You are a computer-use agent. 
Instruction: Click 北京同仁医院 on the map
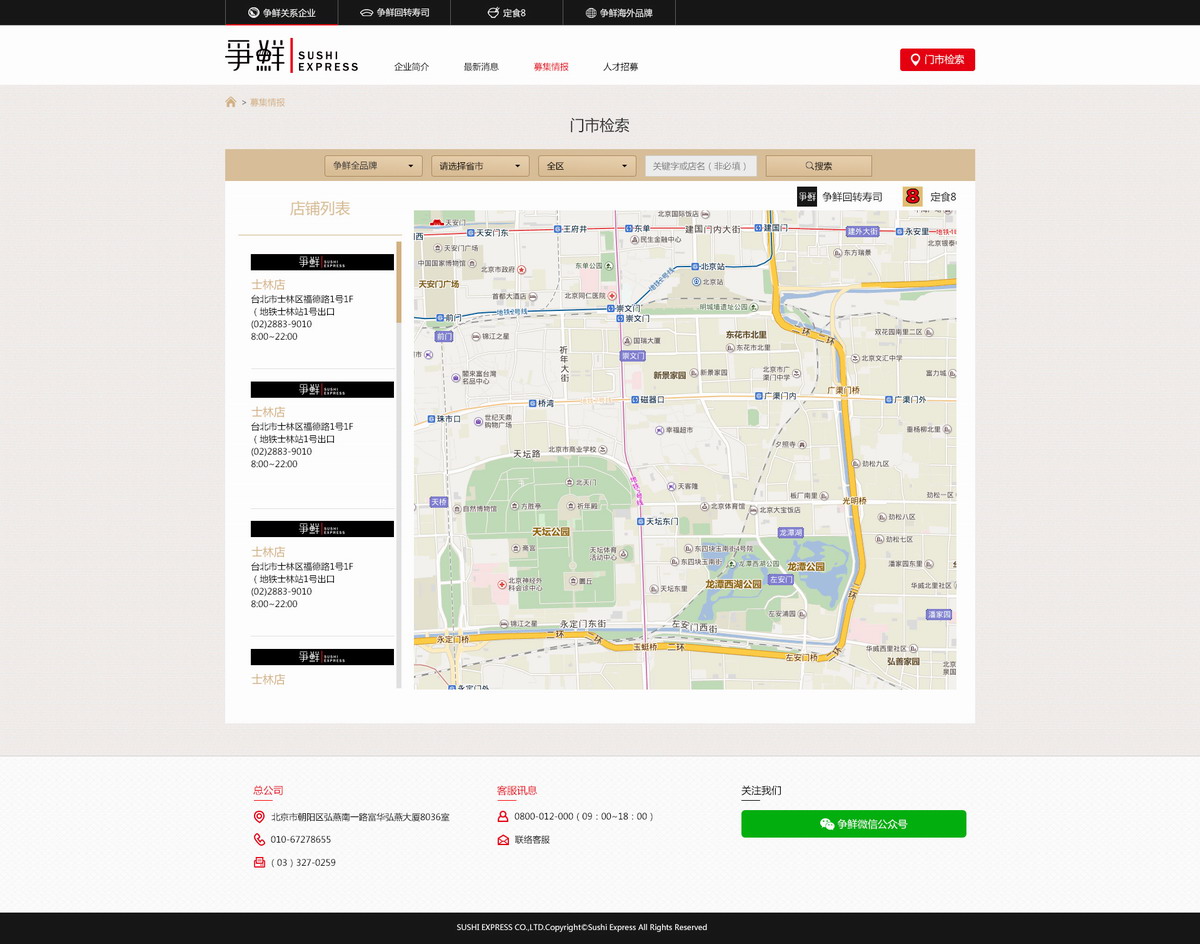pyautogui.click(x=590, y=296)
